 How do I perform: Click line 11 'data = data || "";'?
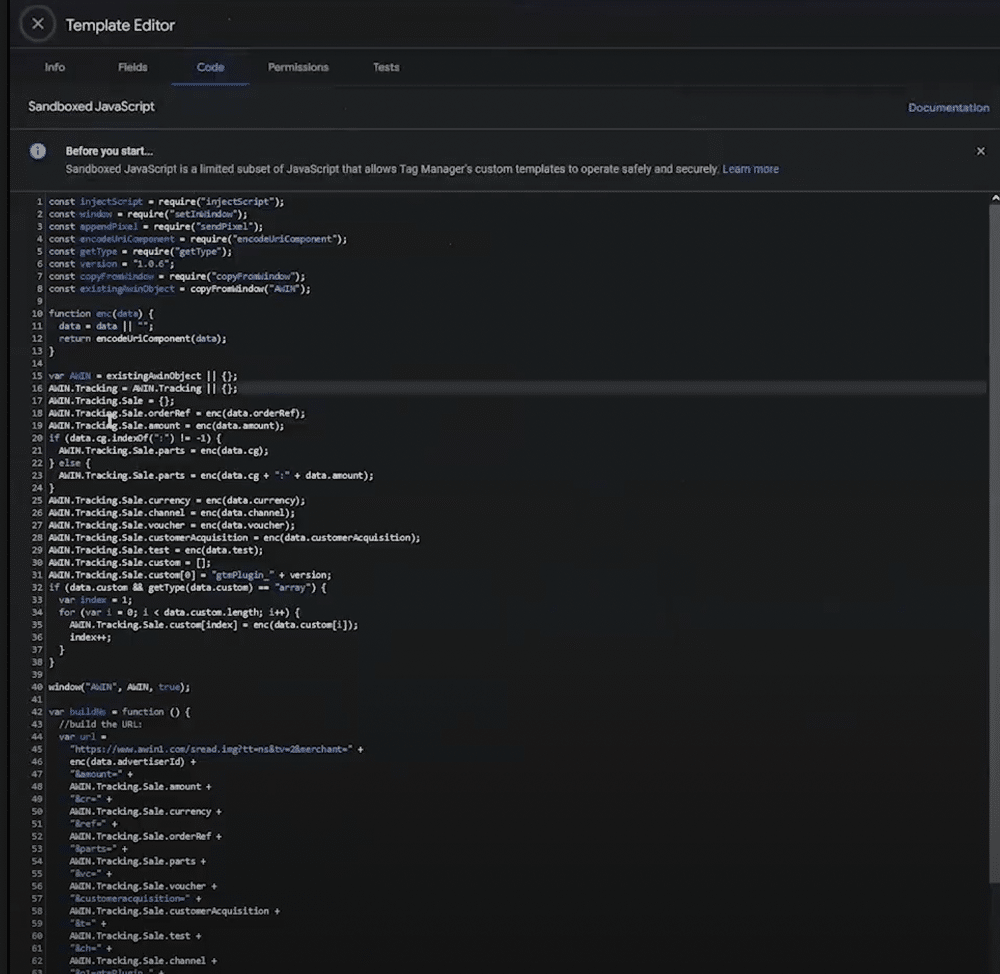coord(106,326)
